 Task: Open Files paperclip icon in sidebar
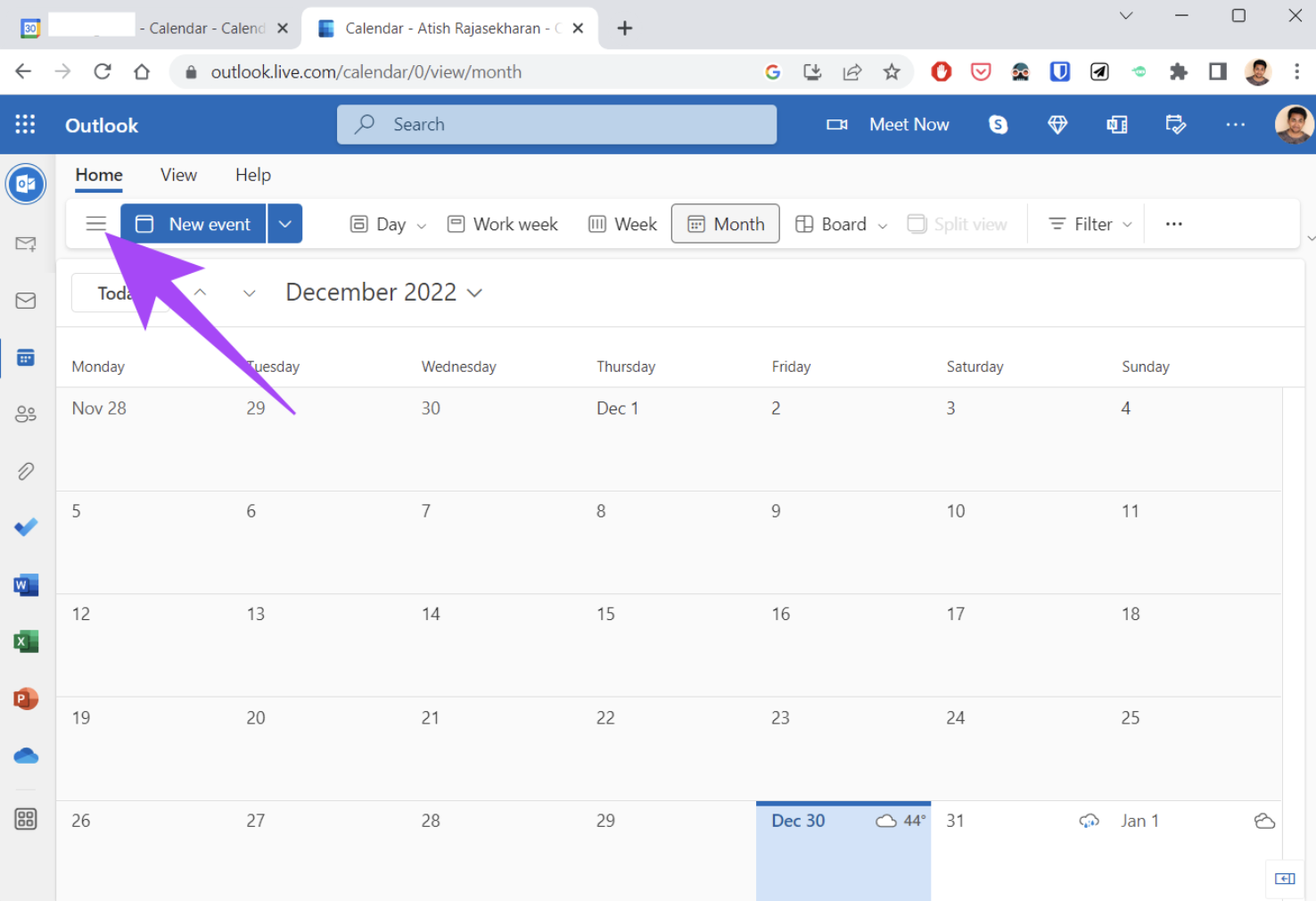point(26,471)
